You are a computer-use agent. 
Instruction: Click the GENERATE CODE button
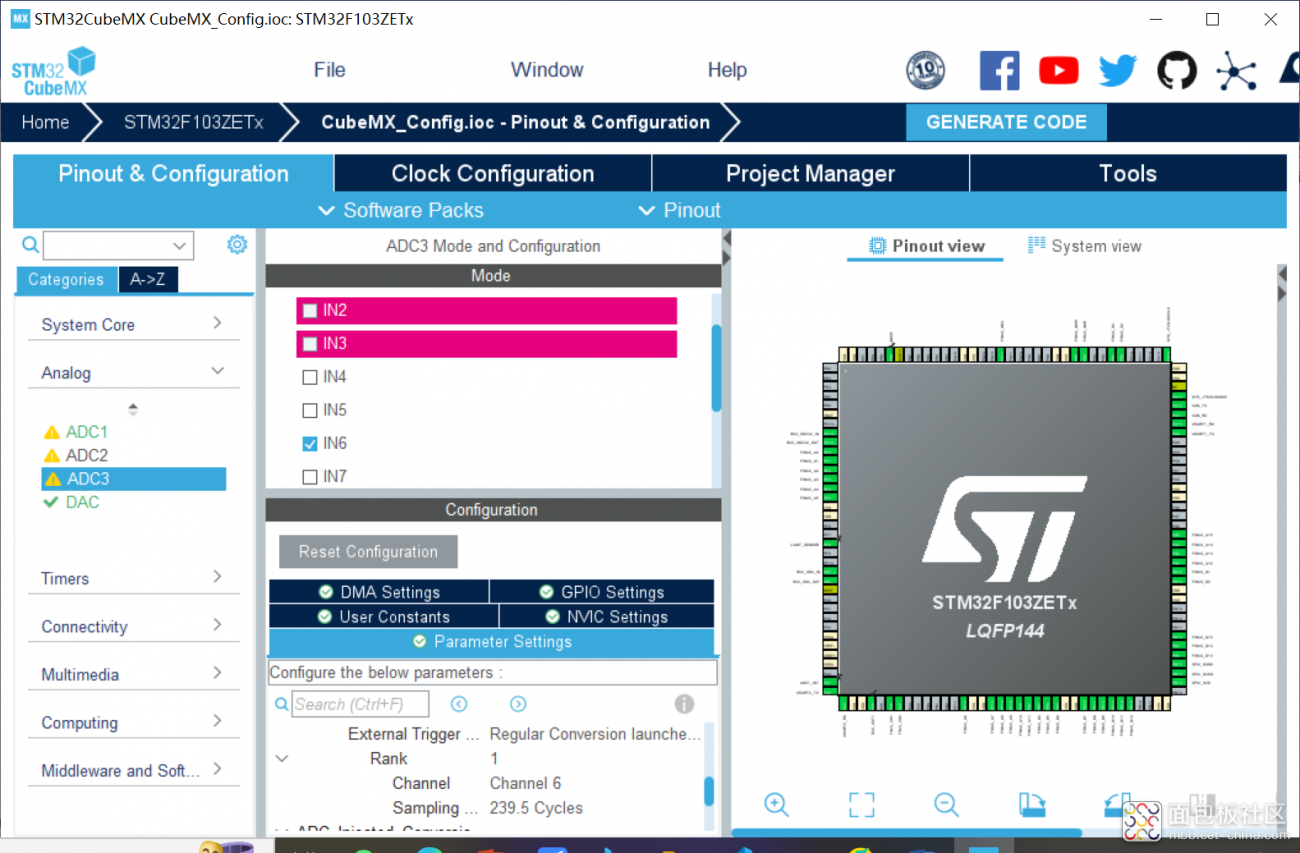coord(1006,122)
